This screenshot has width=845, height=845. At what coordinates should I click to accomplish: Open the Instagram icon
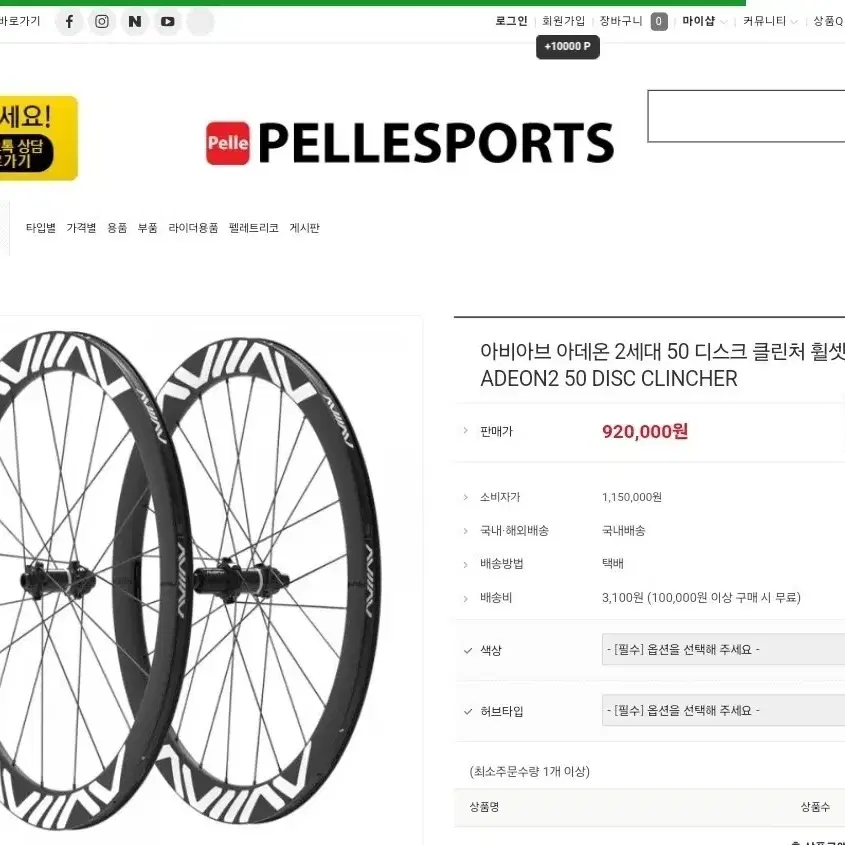tap(102, 21)
